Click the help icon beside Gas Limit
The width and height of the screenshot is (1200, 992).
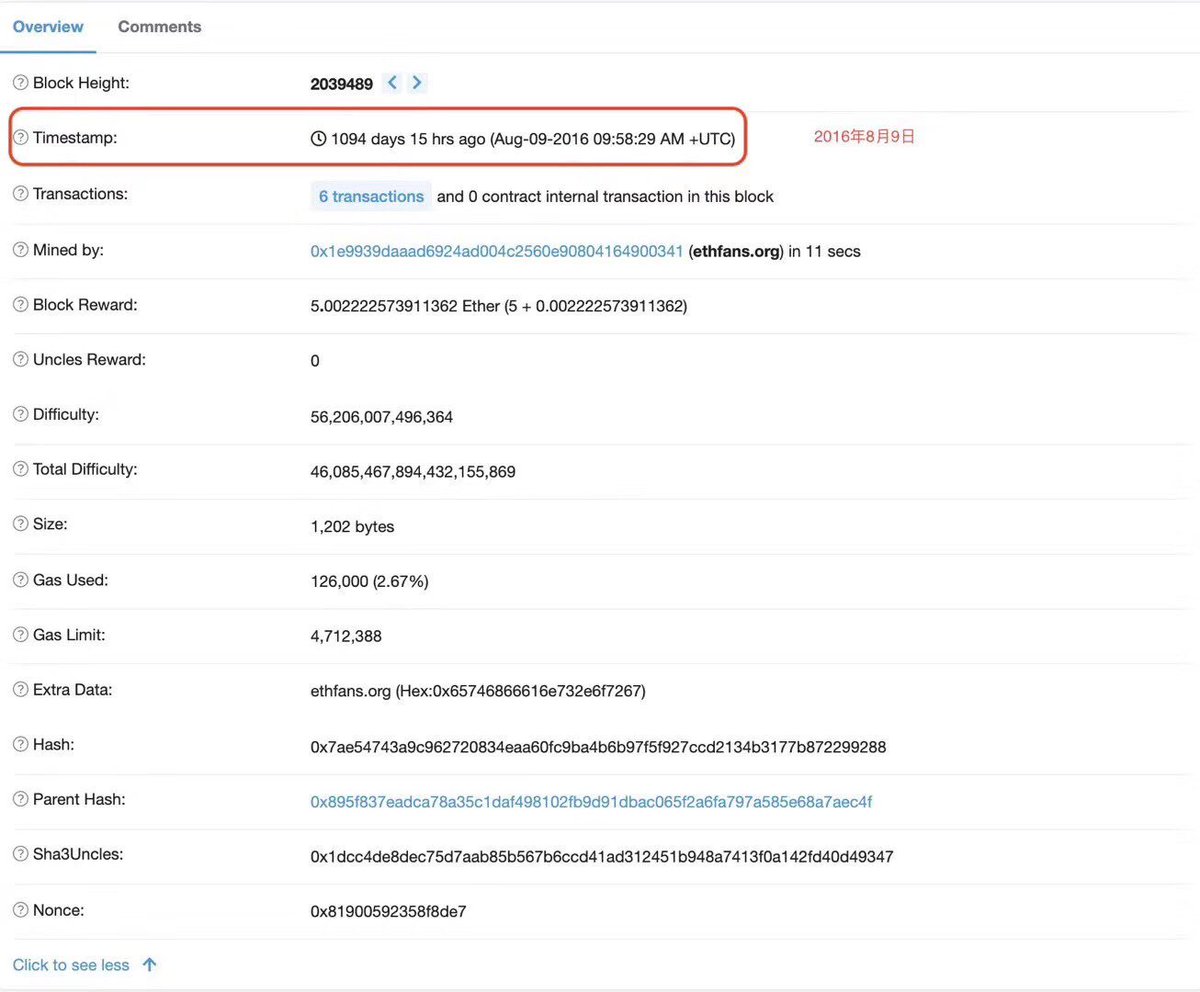coord(20,634)
